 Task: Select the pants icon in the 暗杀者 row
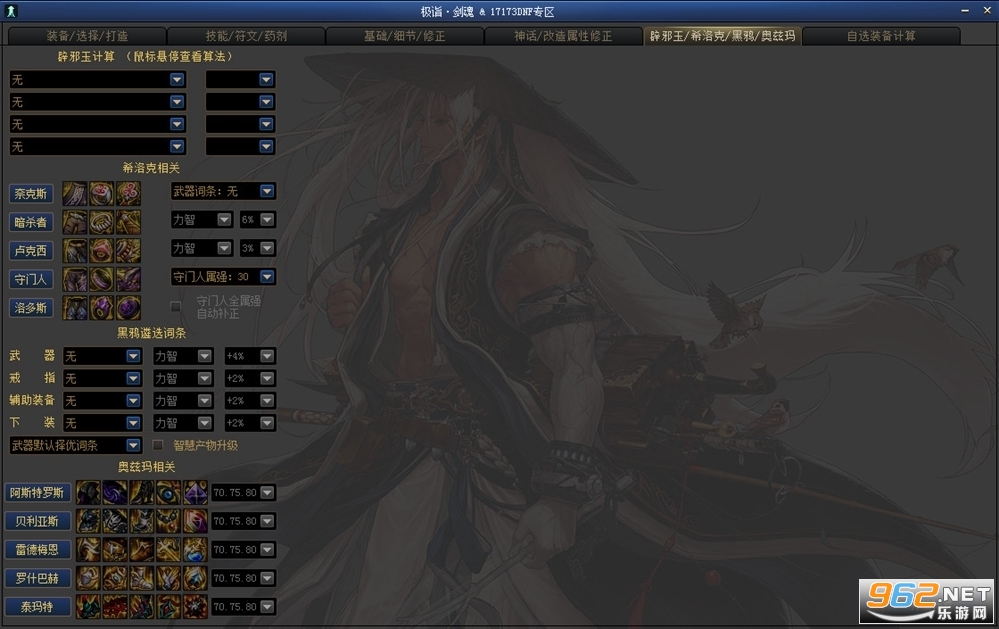coord(75,222)
